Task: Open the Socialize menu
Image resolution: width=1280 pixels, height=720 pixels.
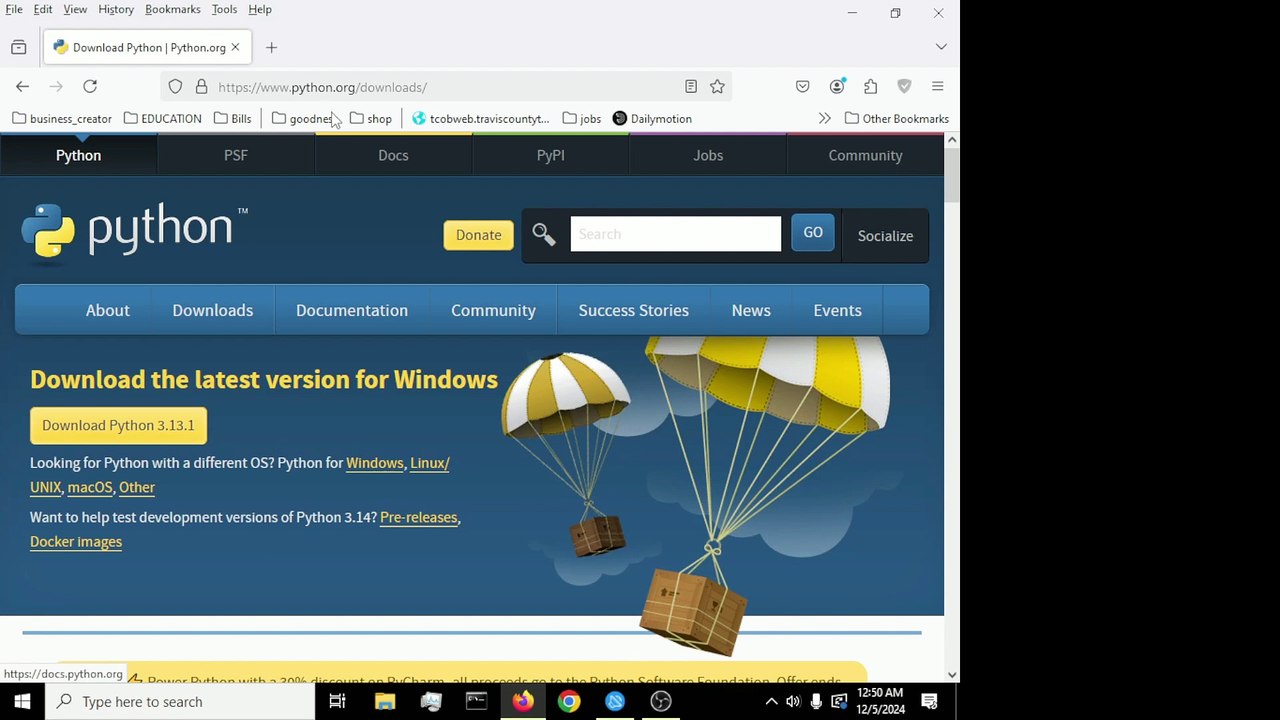Action: tap(885, 236)
